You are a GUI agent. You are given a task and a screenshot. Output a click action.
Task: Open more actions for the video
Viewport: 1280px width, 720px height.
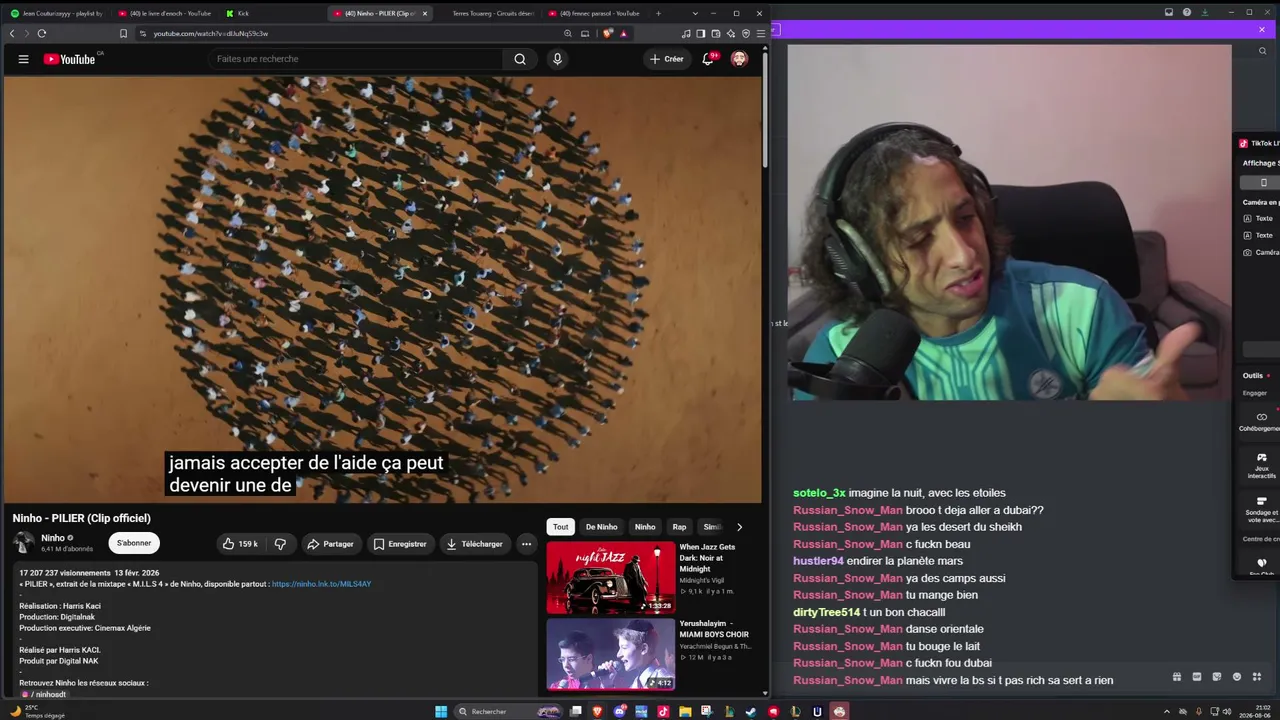click(x=526, y=544)
